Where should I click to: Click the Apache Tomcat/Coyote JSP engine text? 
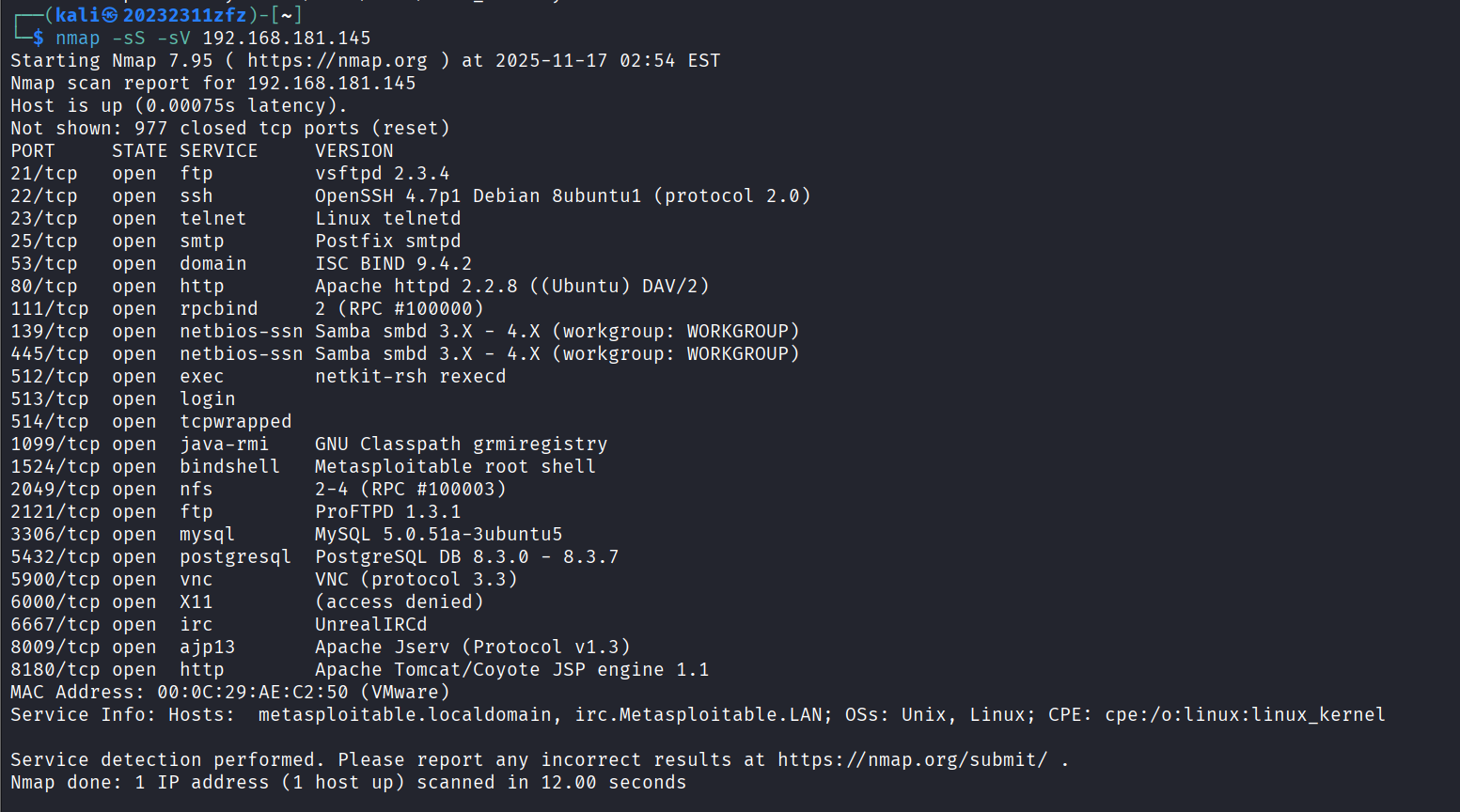511,670
